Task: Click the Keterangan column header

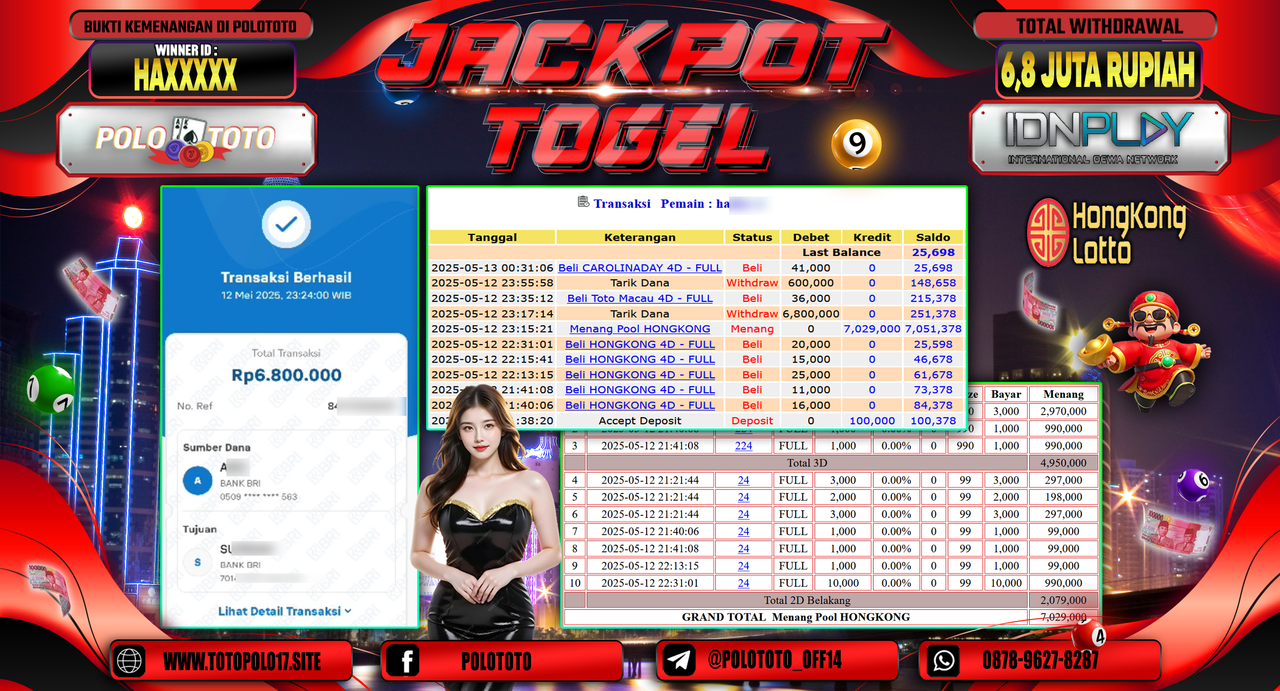Action: click(x=640, y=237)
